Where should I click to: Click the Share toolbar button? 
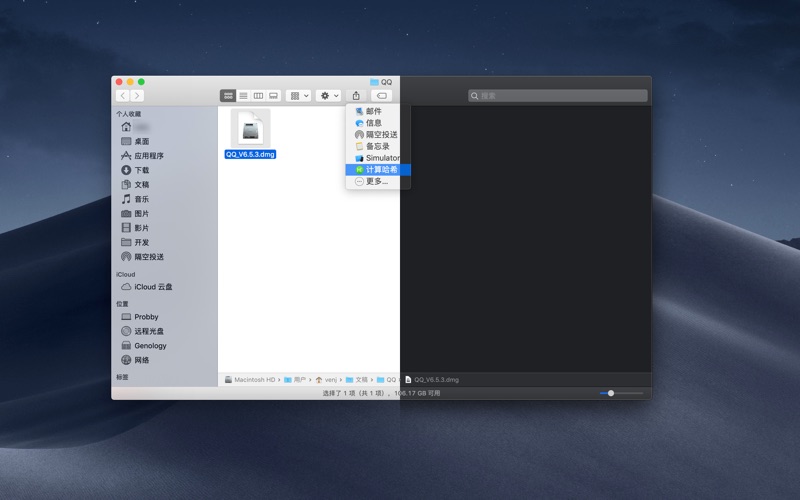tap(356, 96)
